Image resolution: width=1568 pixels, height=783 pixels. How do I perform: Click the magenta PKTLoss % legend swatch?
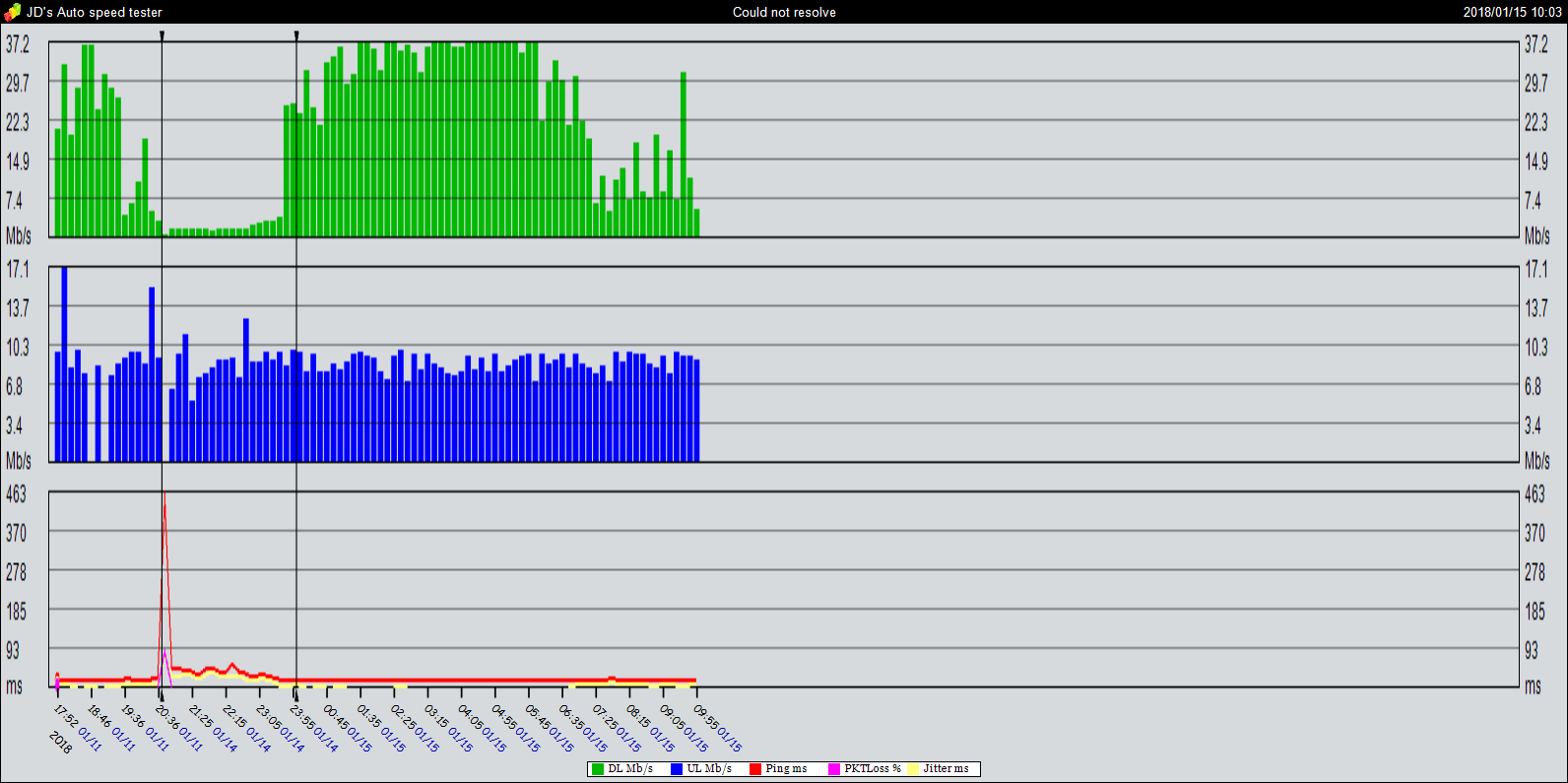834,769
